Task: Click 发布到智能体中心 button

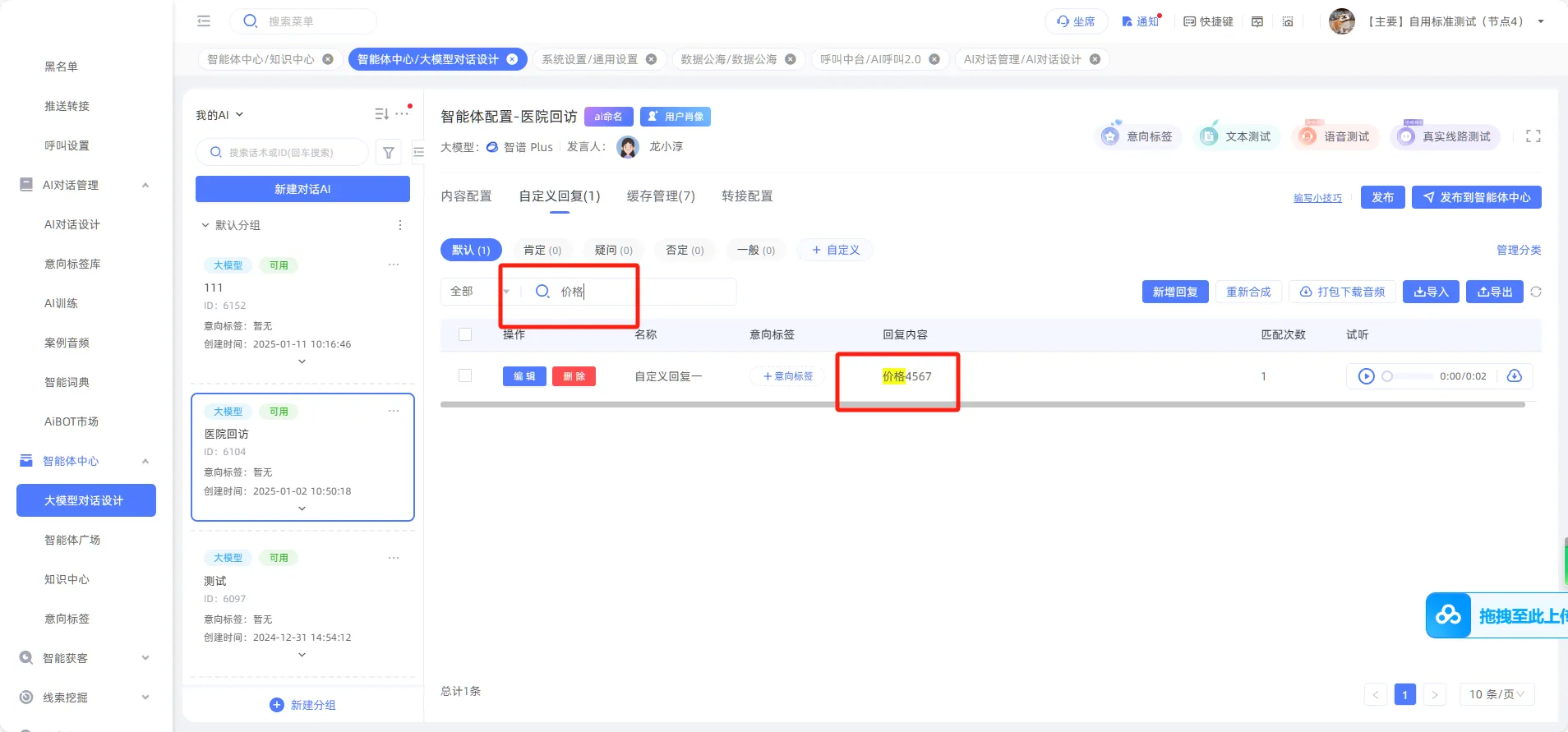Action: (x=1477, y=197)
